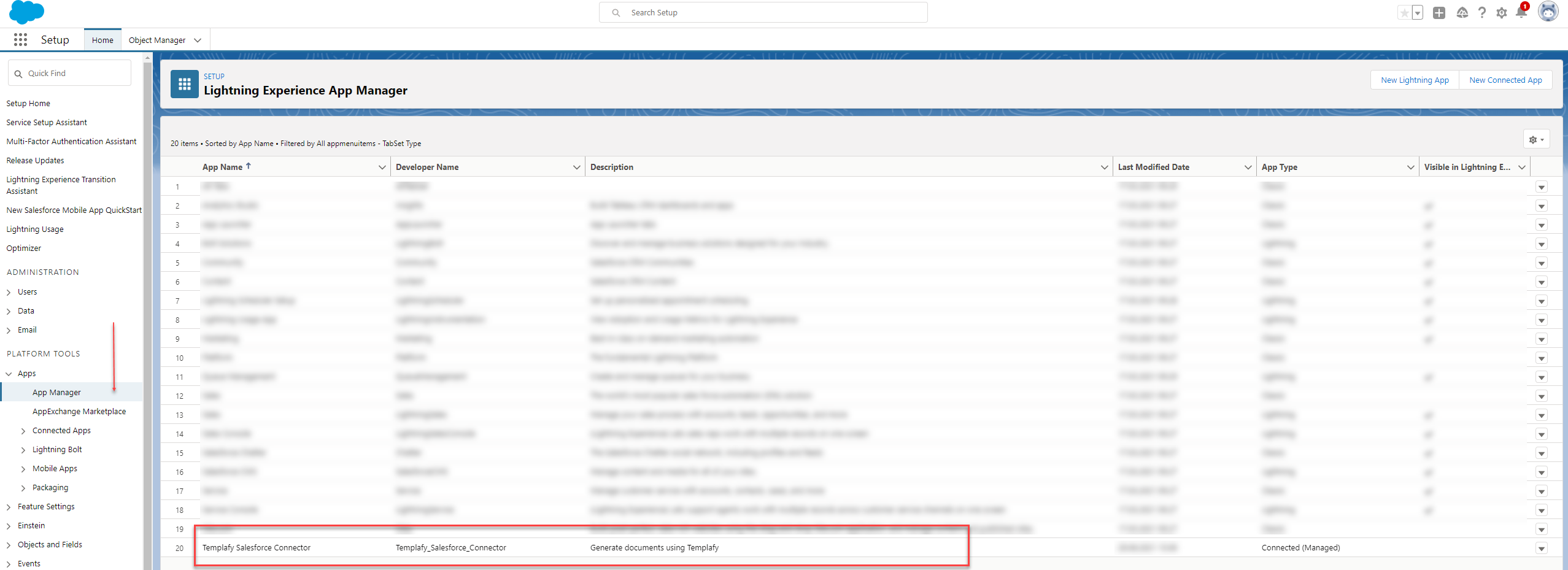Expand the Mobile Apps node
This screenshot has width=1568, height=570.
click(x=23, y=469)
